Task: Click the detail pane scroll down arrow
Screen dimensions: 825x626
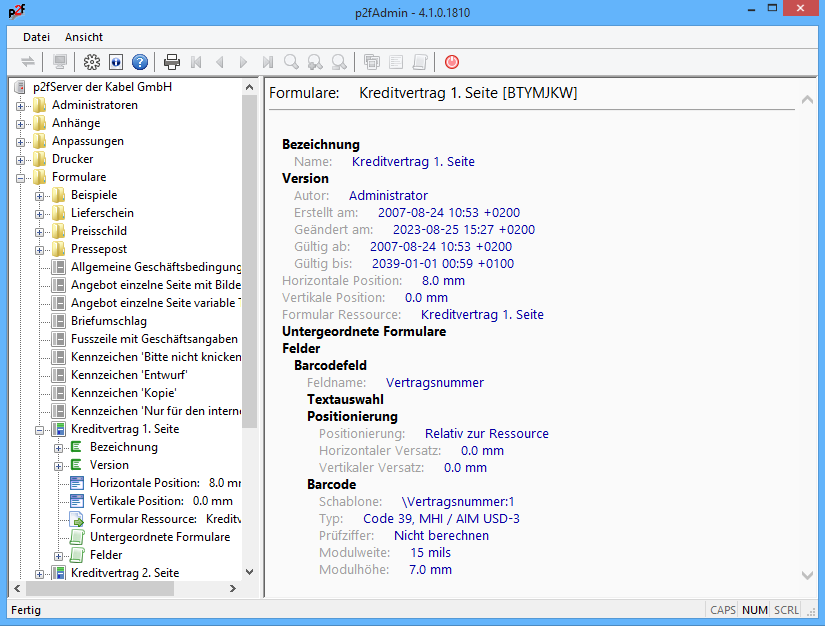Action: (x=808, y=575)
